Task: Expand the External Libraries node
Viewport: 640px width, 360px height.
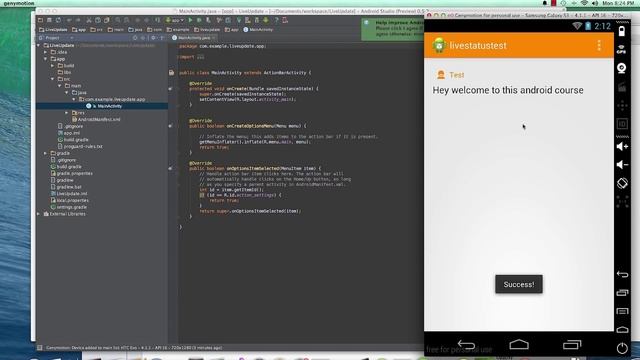Action: 39,214
